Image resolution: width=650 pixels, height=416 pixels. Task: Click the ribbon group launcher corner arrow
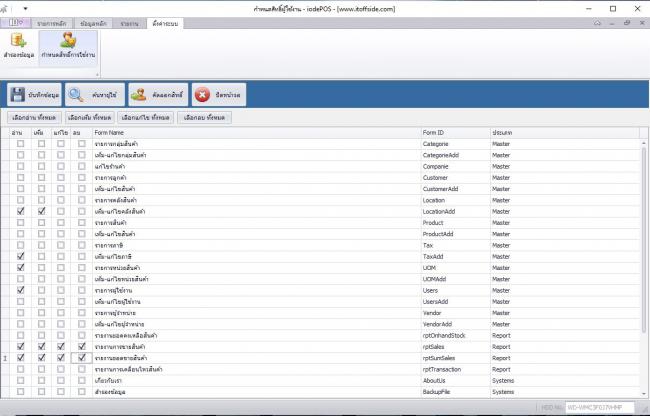pyautogui.click(x=97, y=75)
